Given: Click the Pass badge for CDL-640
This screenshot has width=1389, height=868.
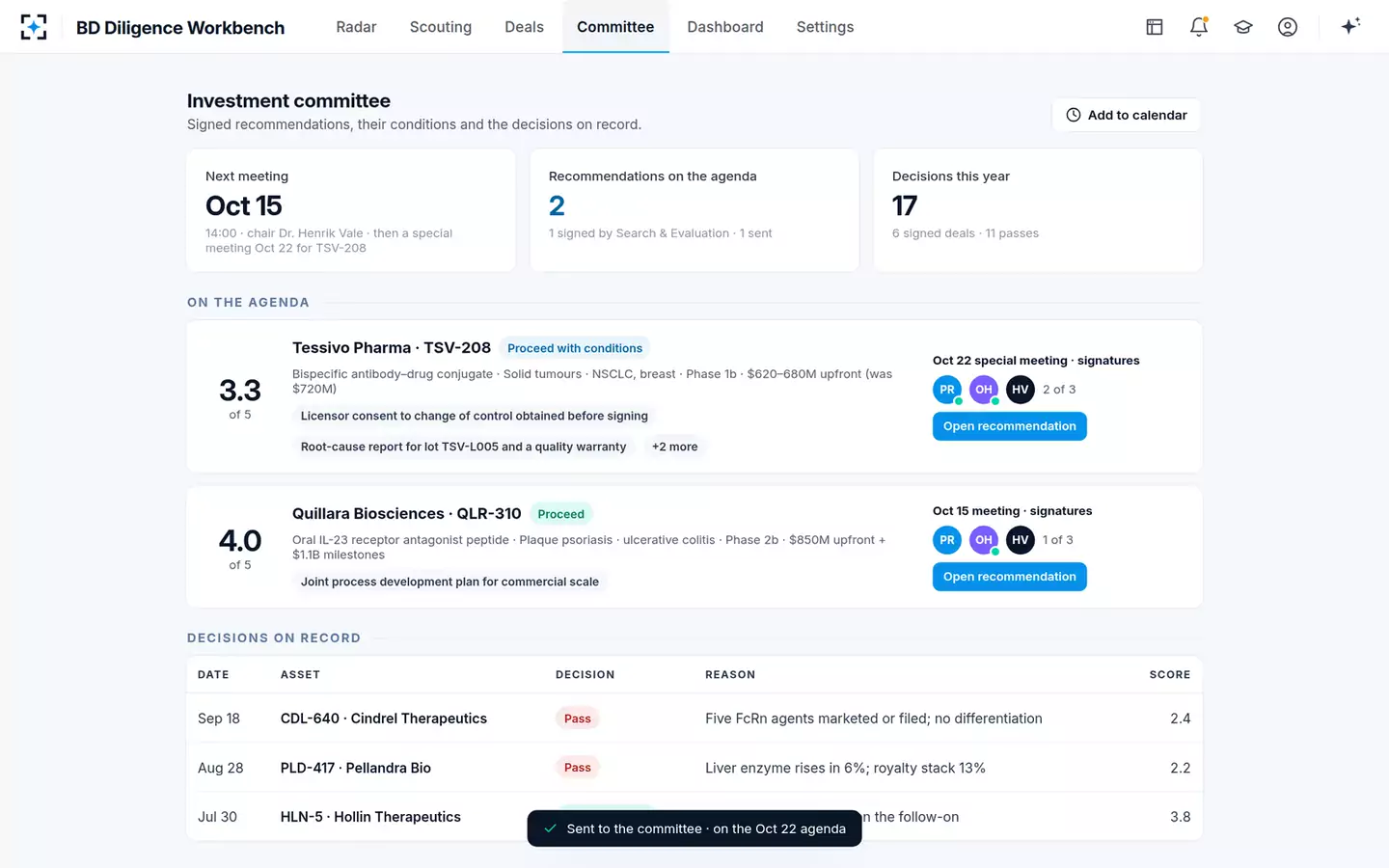Looking at the screenshot, I should 578,719.
